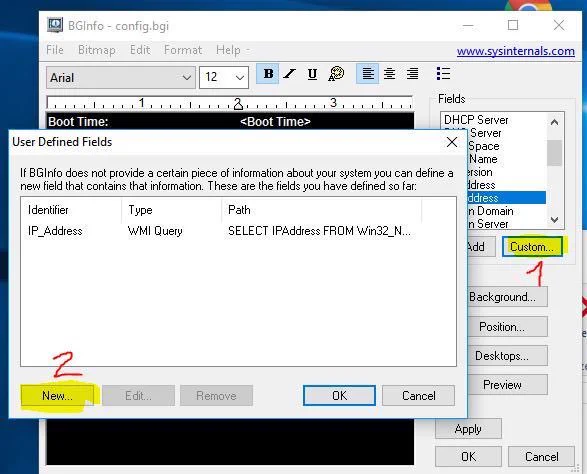This screenshot has height=474, width=587.
Task: Click the Fields list scrollbar thumb
Action: [554, 153]
